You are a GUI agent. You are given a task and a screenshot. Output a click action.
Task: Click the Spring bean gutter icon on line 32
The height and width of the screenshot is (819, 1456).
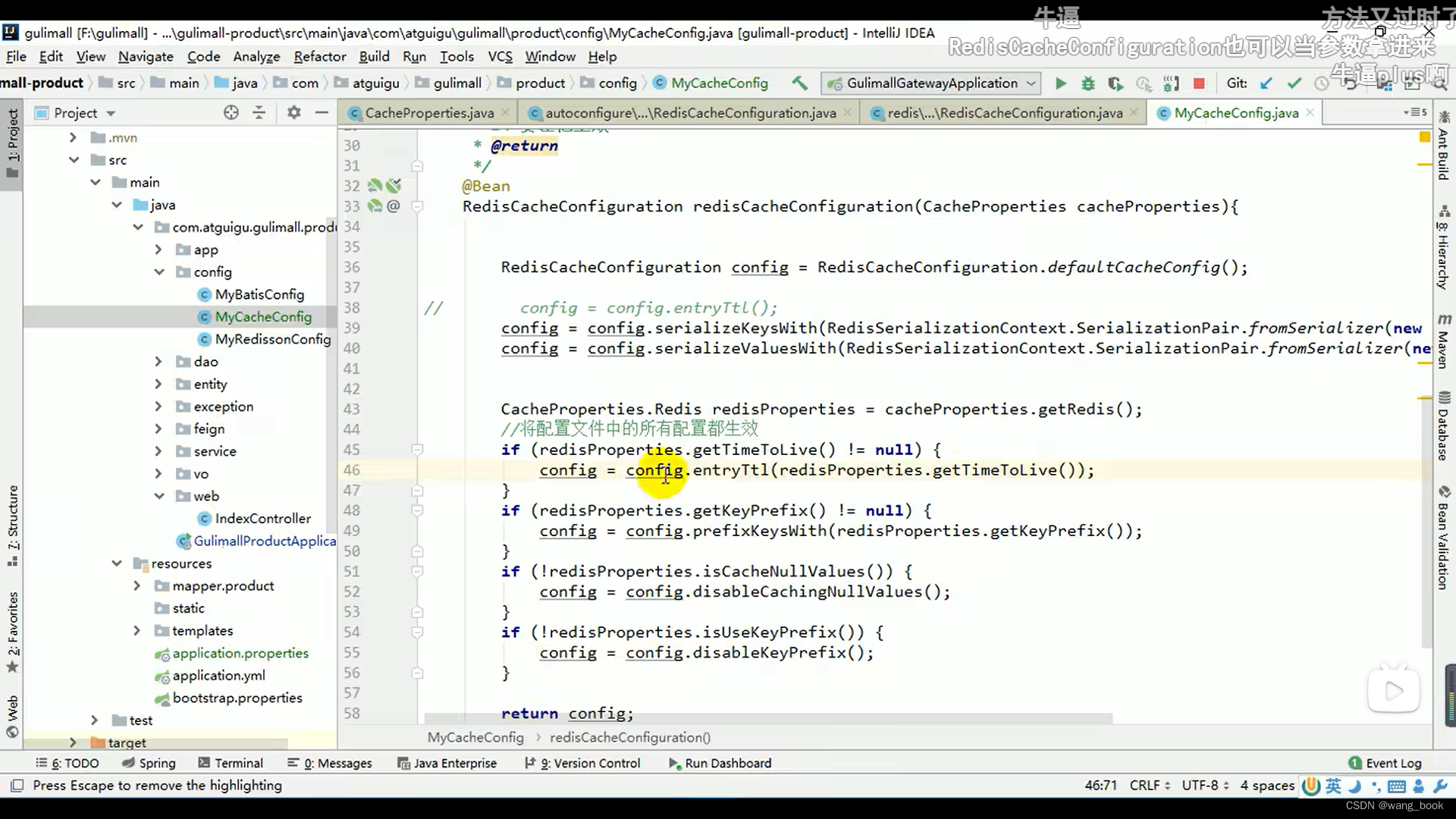click(x=375, y=186)
